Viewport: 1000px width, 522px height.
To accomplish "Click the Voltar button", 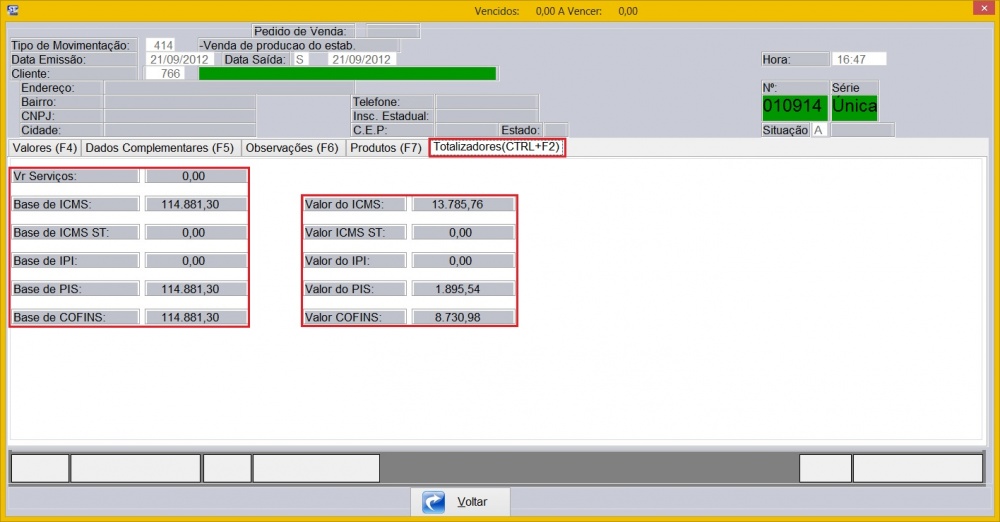I will click(461, 502).
